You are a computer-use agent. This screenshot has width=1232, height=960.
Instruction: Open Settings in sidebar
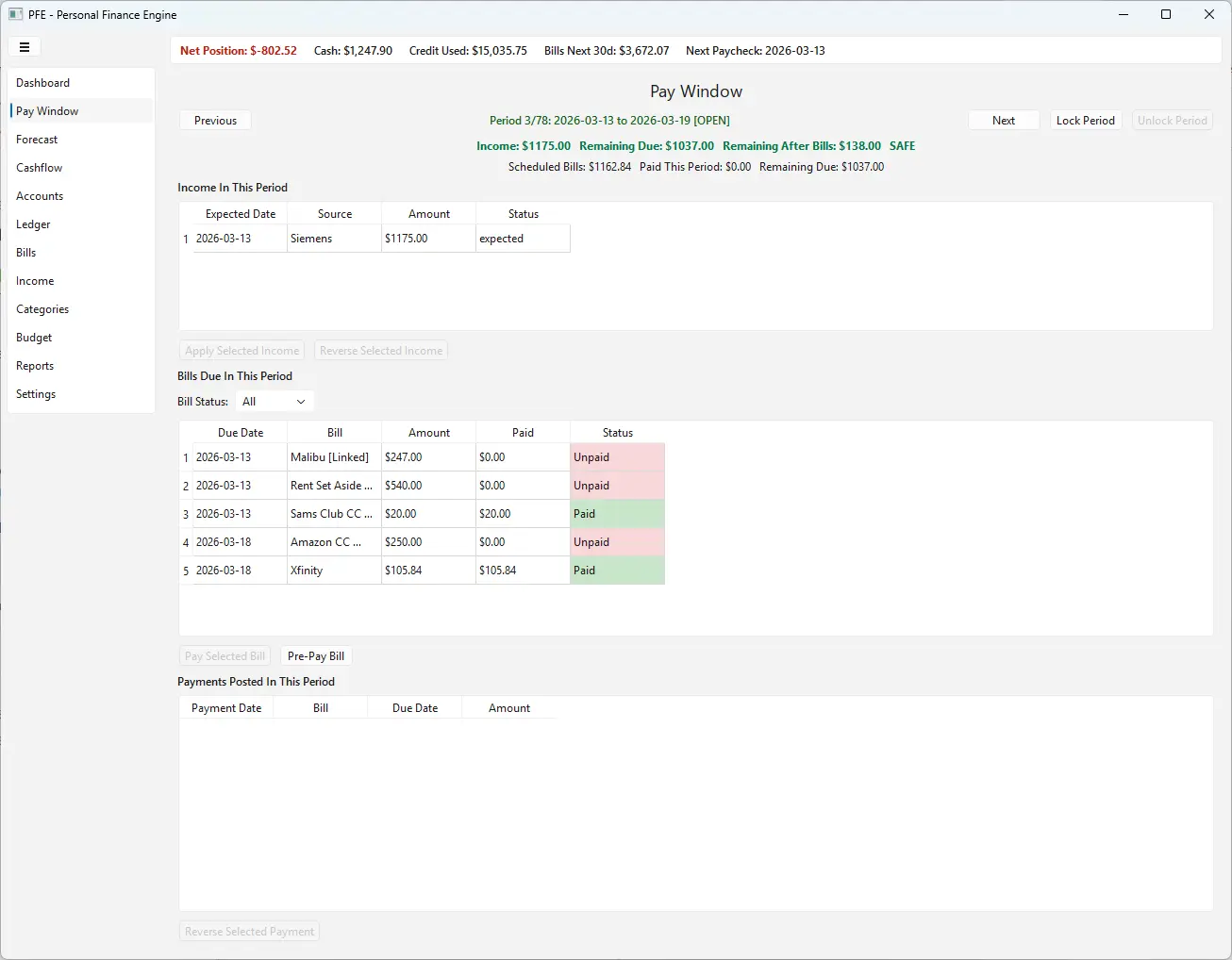pos(81,394)
